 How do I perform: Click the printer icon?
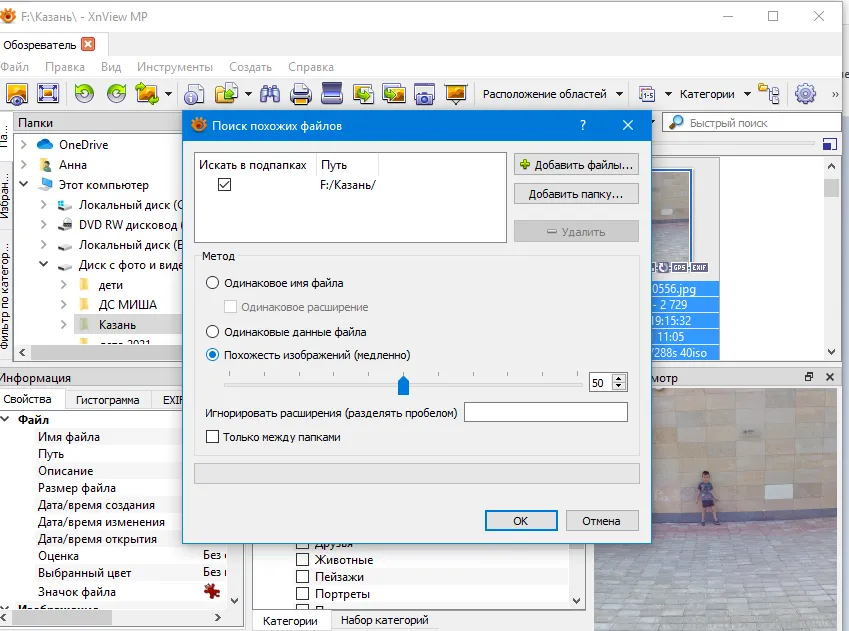pyautogui.click(x=301, y=94)
